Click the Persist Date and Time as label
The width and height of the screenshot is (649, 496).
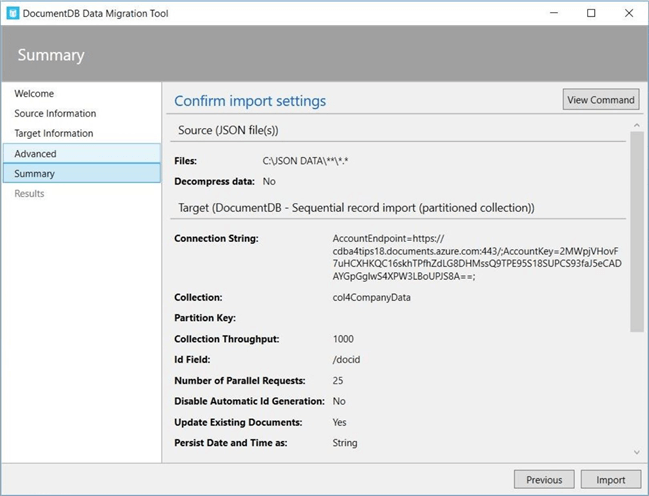tap(231, 443)
